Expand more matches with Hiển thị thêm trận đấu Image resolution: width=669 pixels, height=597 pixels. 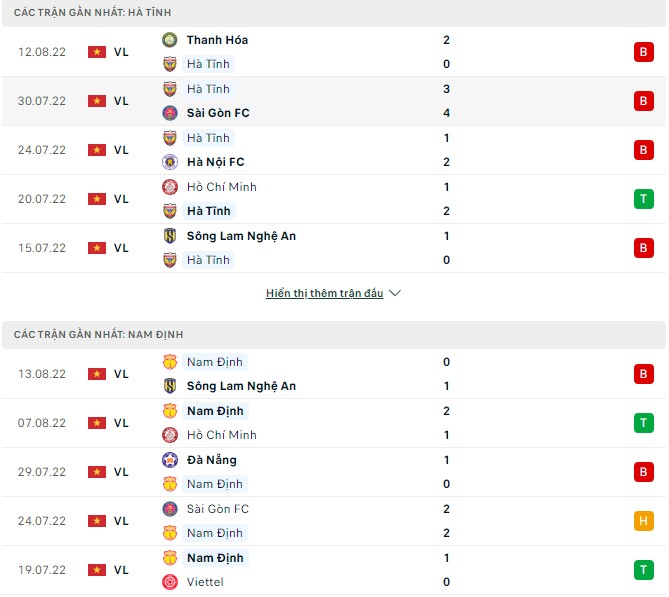click(x=324, y=294)
